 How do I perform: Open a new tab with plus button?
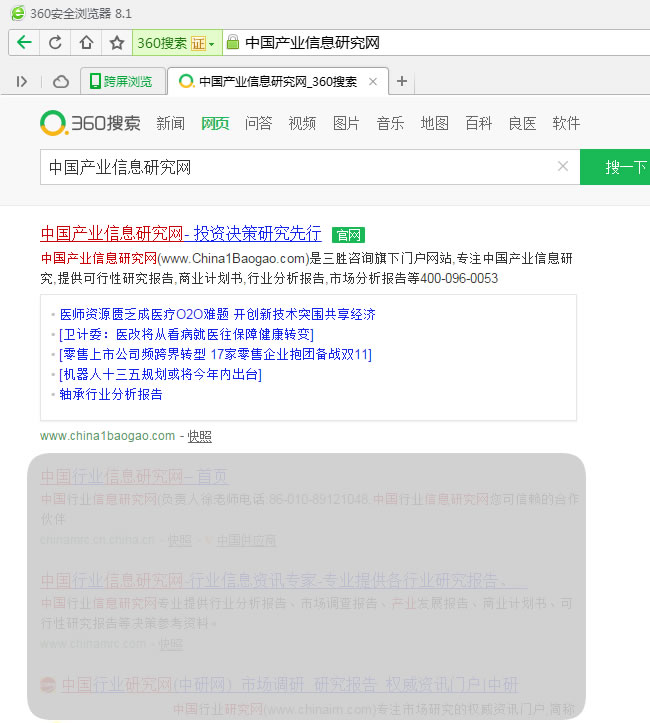coord(402,81)
